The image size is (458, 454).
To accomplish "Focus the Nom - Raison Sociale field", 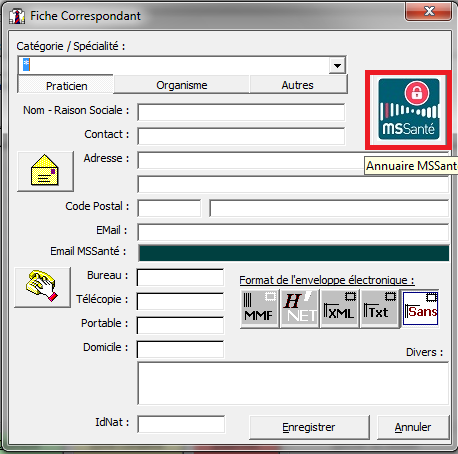I will [x=241, y=112].
